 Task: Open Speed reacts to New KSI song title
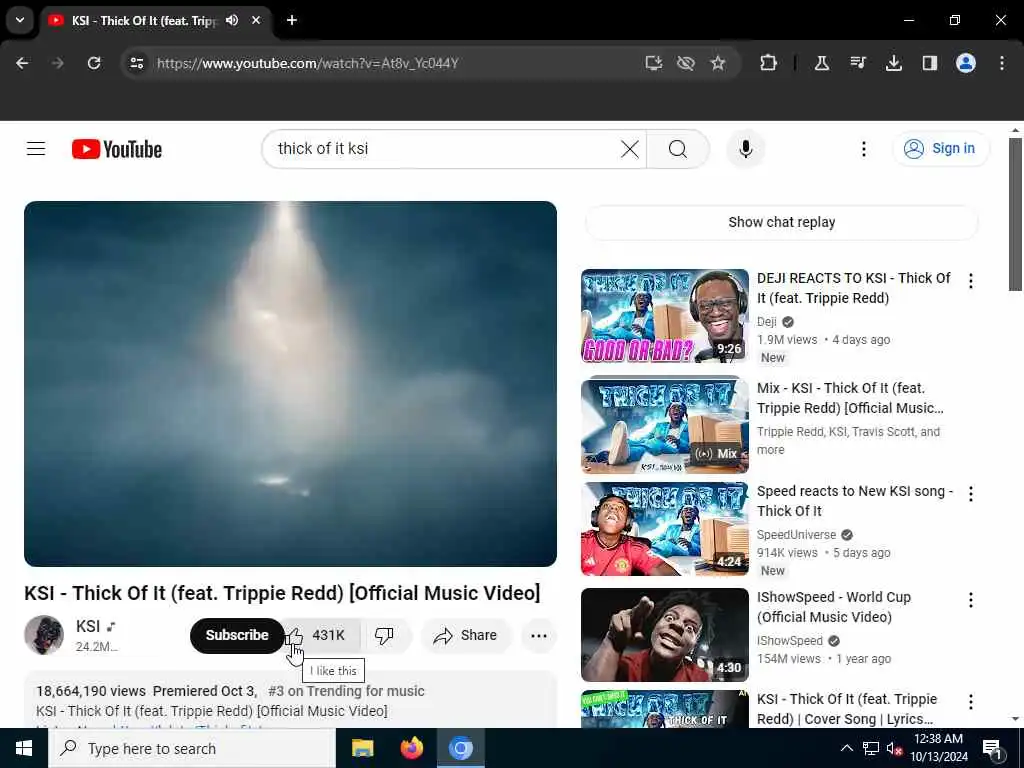[854, 501]
